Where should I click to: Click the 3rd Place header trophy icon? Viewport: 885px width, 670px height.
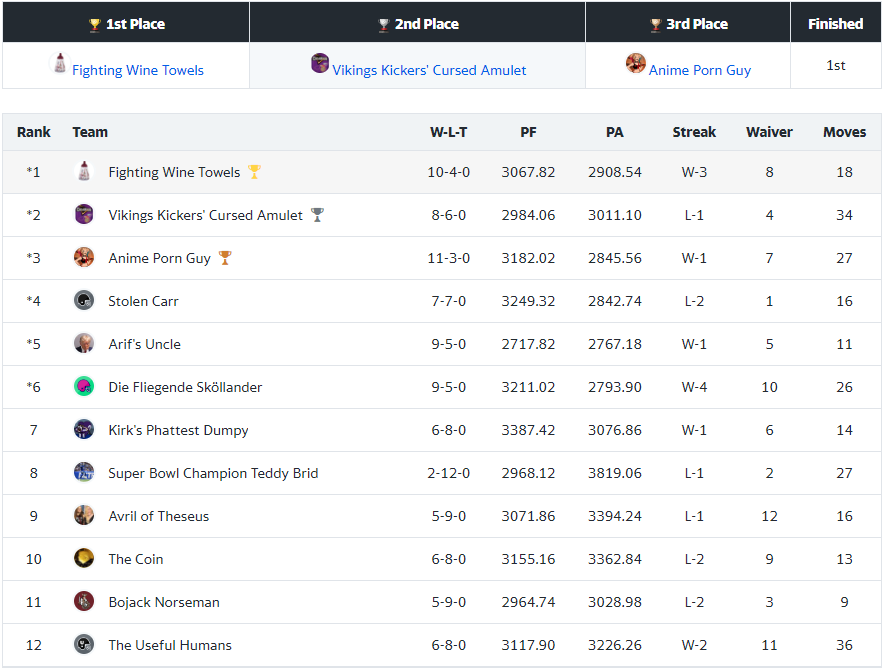point(655,25)
